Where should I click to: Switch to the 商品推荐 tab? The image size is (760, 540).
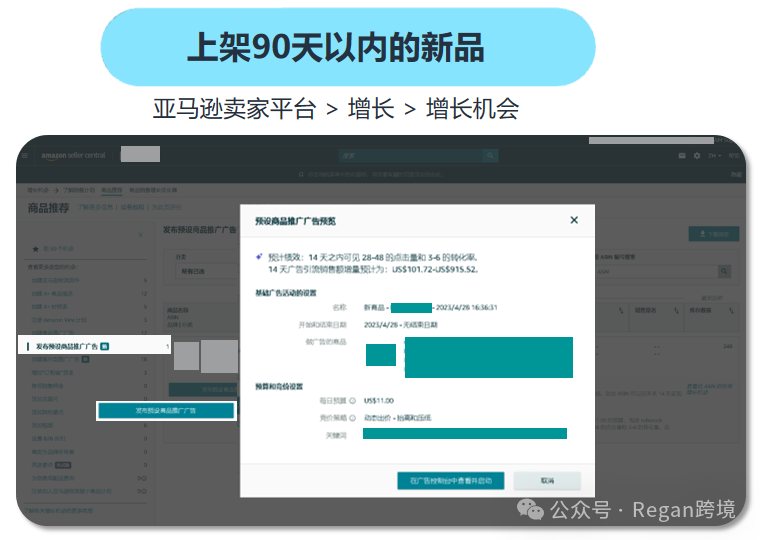click(x=111, y=190)
